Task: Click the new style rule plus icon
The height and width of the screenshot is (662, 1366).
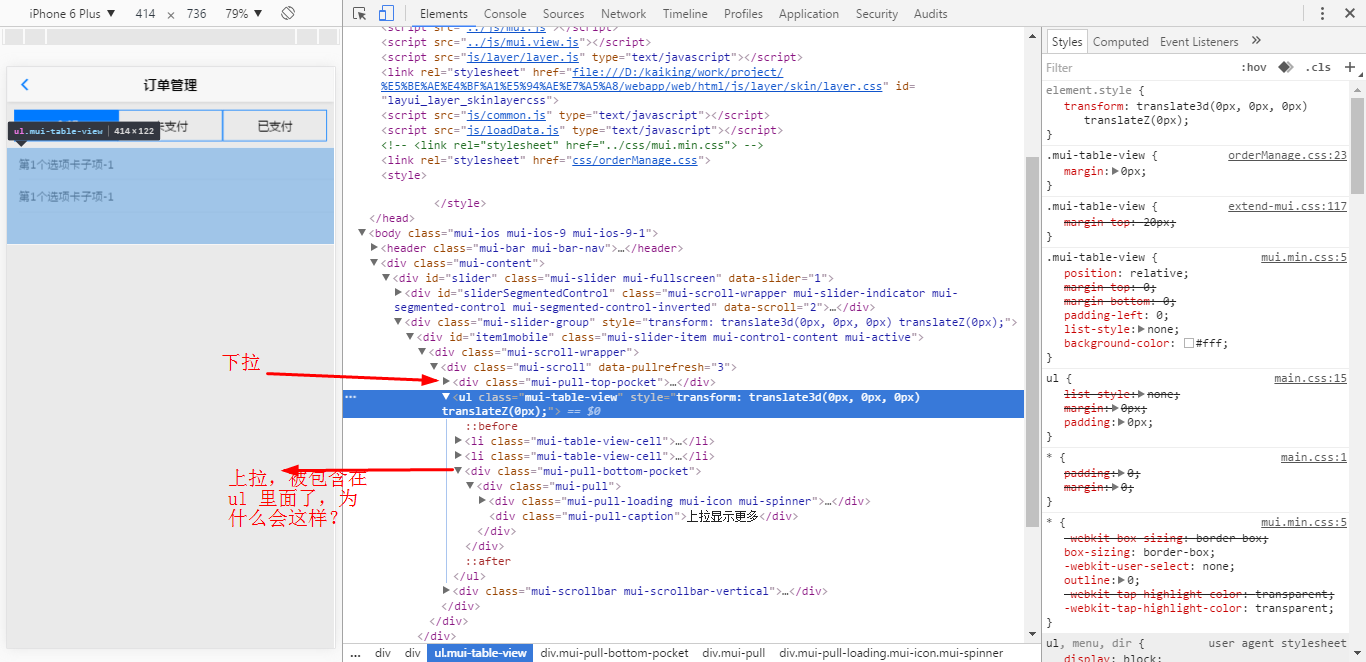Action: tap(1350, 67)
